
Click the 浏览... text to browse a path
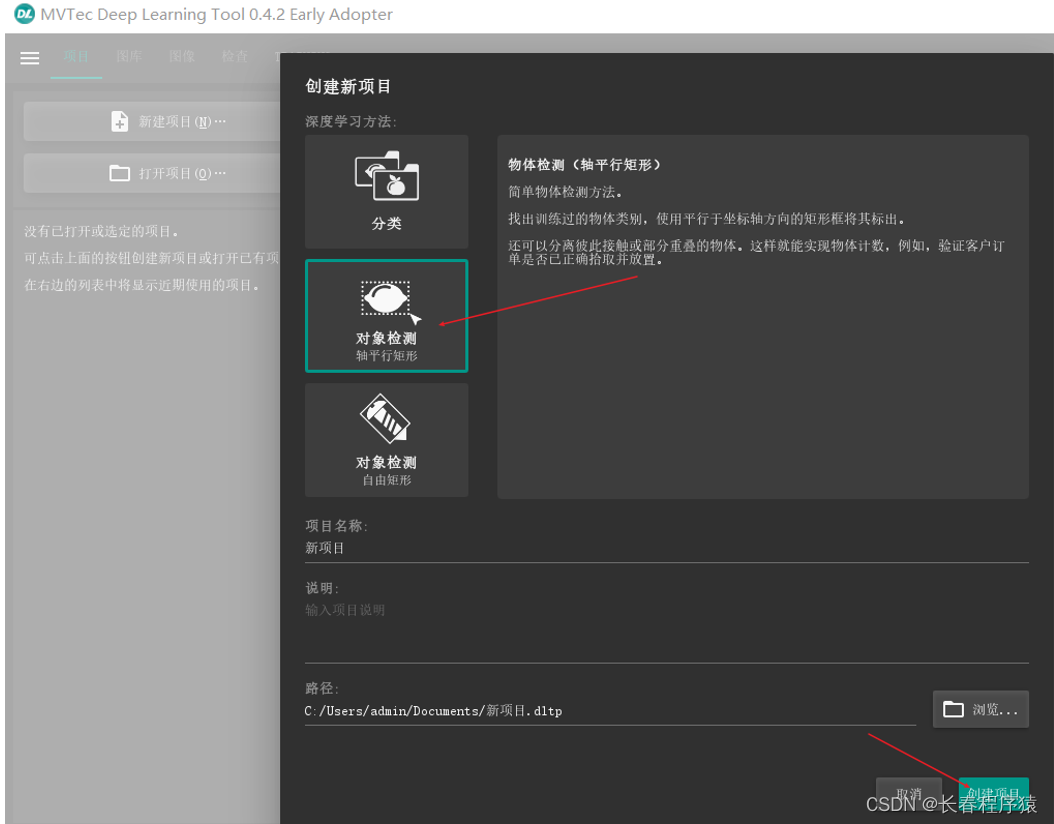(995, 710)
